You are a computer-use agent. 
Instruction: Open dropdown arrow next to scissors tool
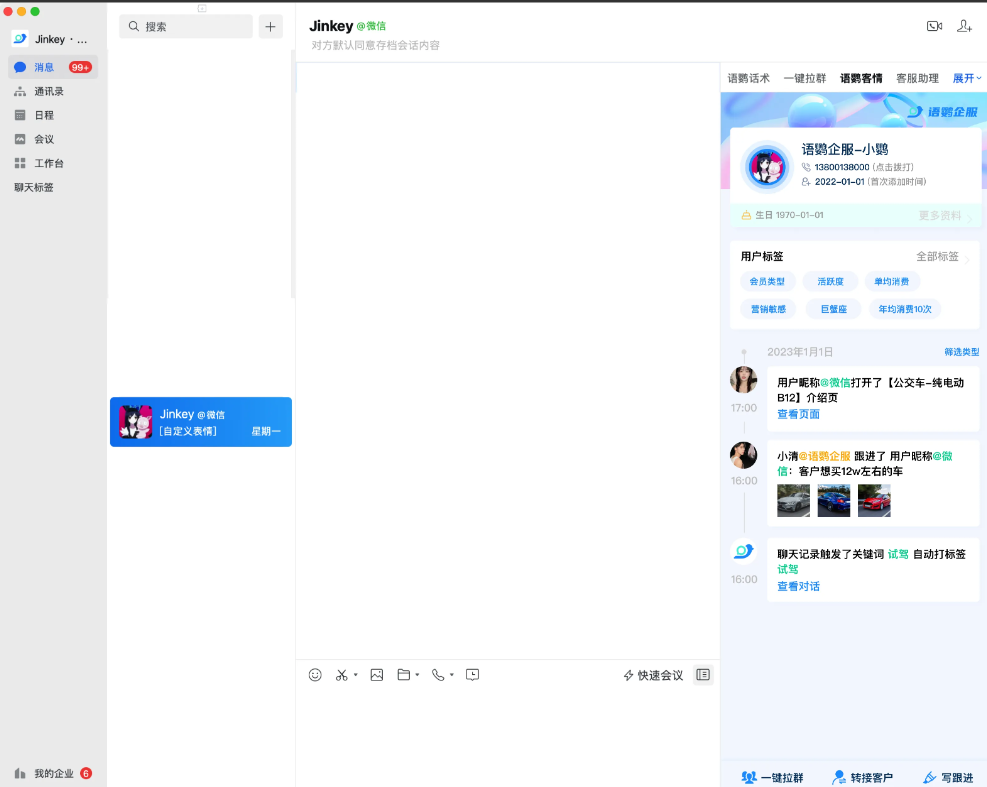[x=356, y=676]
